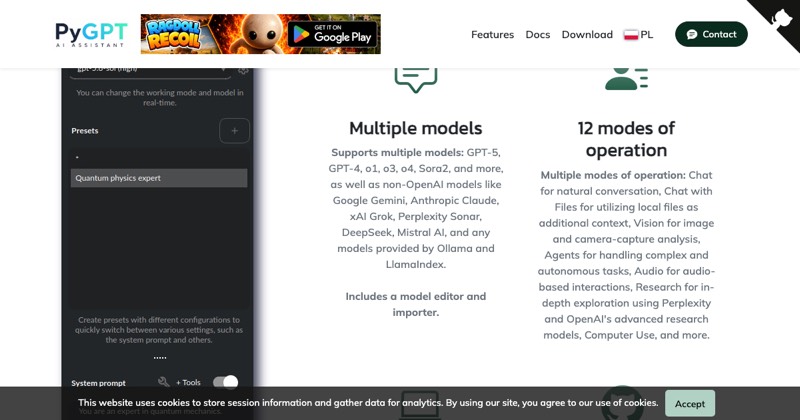Screen dimensions: 800x420
Task: Click the 'Create presets with different configurations' hint
Action: [x=159, y=330]
